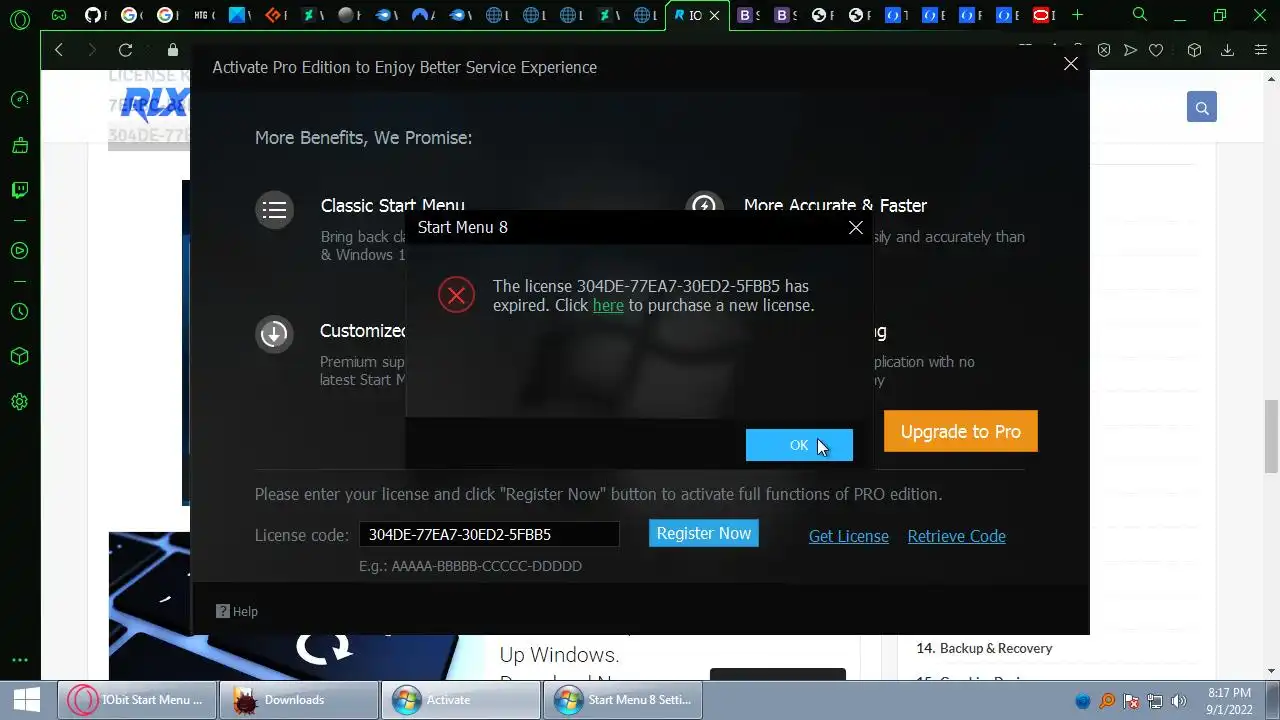The width and height of the screenshot is (1280, 720).
Task: Hit the Upgrade to Pro button
Action: point(961,432)
